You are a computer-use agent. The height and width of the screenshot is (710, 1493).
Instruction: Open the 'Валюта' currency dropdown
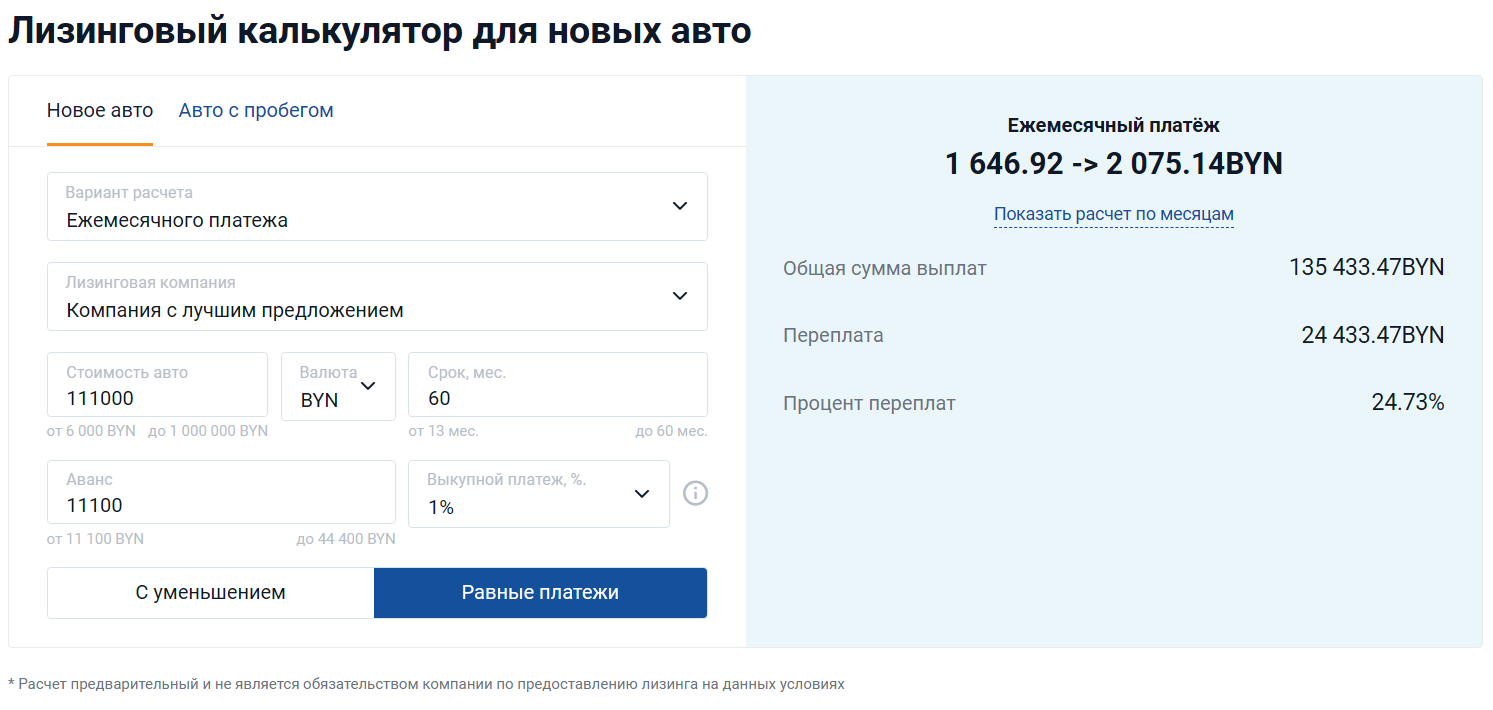[336, 387]
